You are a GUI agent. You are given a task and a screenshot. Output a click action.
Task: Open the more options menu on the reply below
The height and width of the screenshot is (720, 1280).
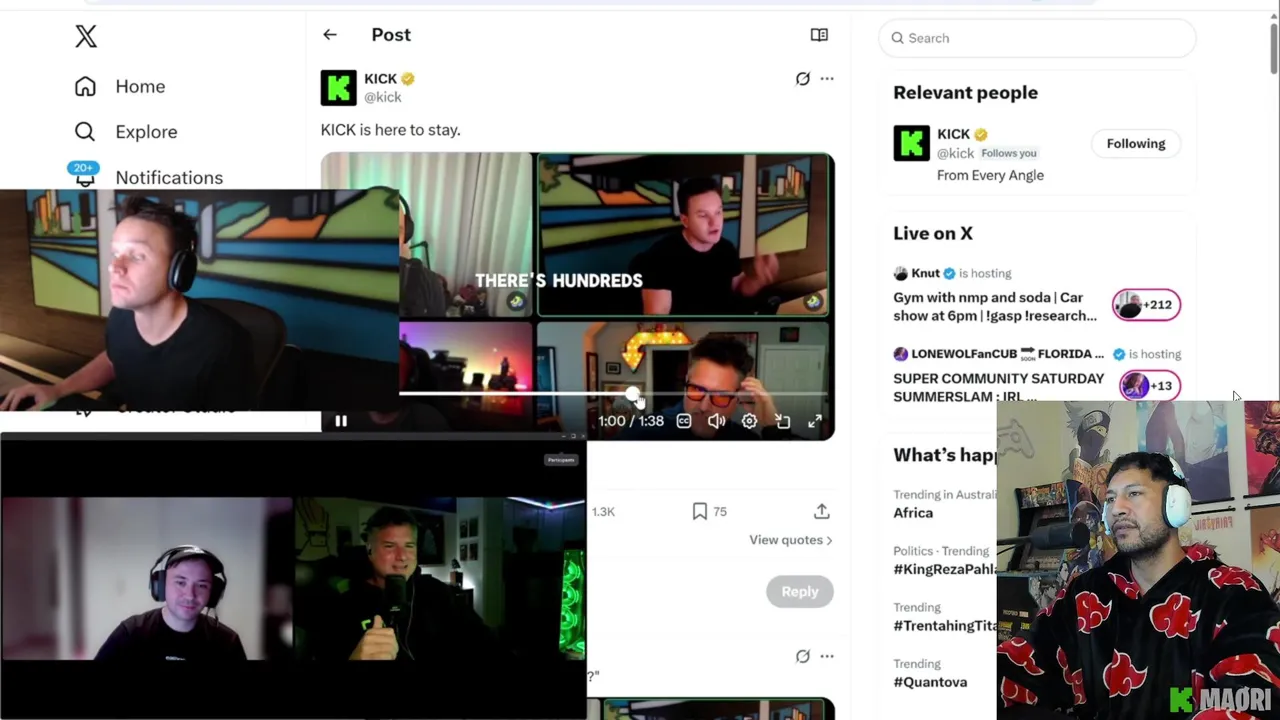click(827, 657)
